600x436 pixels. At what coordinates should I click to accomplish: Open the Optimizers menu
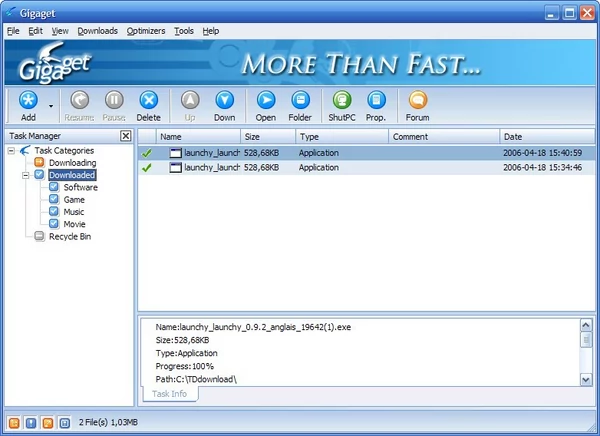(x=146, y=31)
